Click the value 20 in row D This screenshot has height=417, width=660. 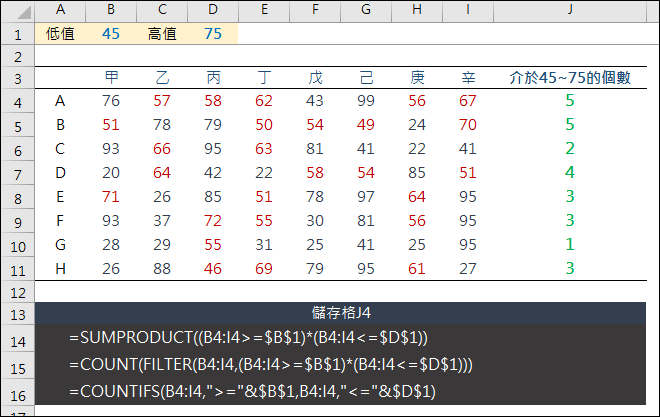(x=111, y=173)
